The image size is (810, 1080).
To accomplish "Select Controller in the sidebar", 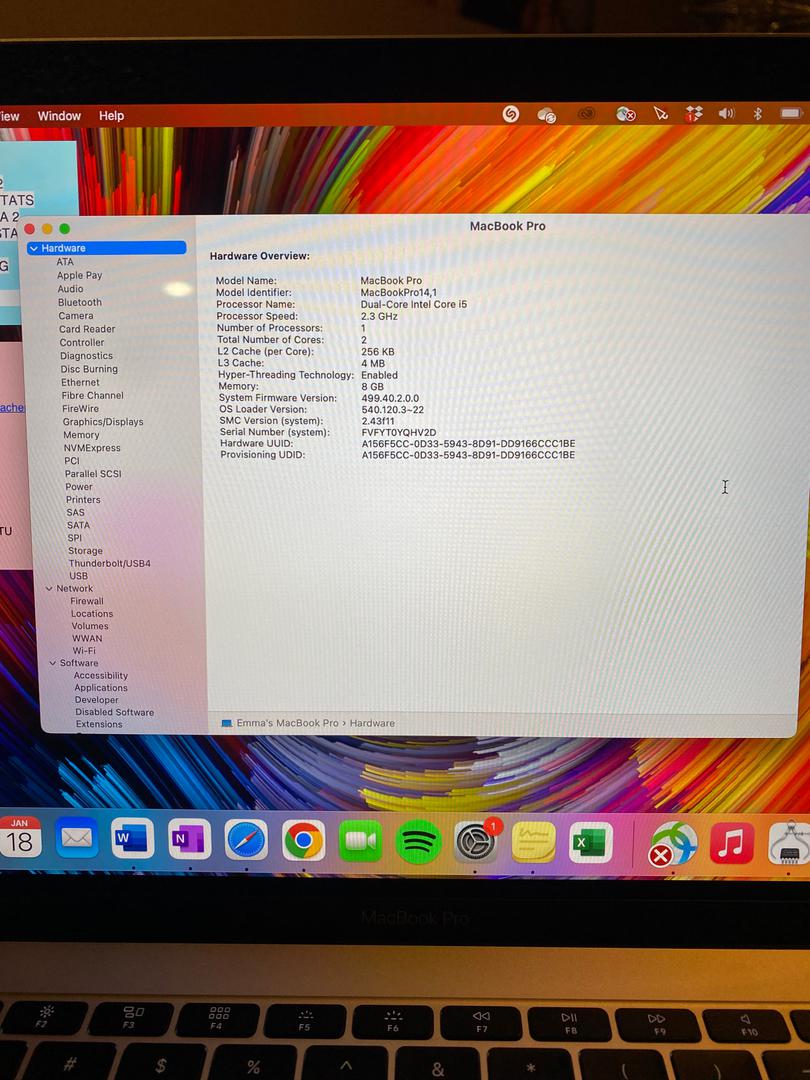I will [82, 342].
